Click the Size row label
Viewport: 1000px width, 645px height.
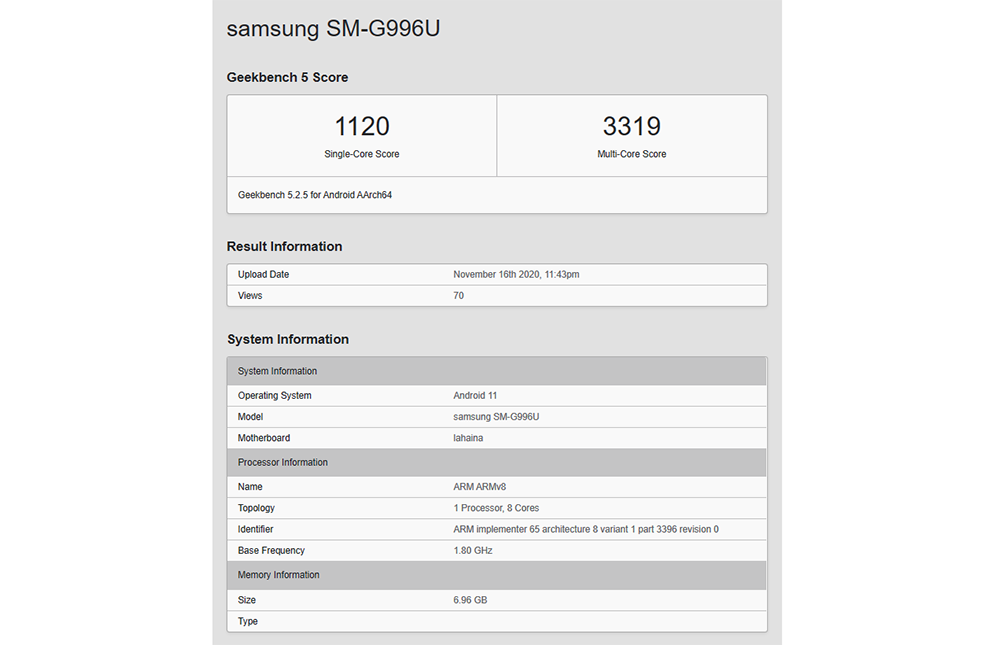[x=247, y=600]
